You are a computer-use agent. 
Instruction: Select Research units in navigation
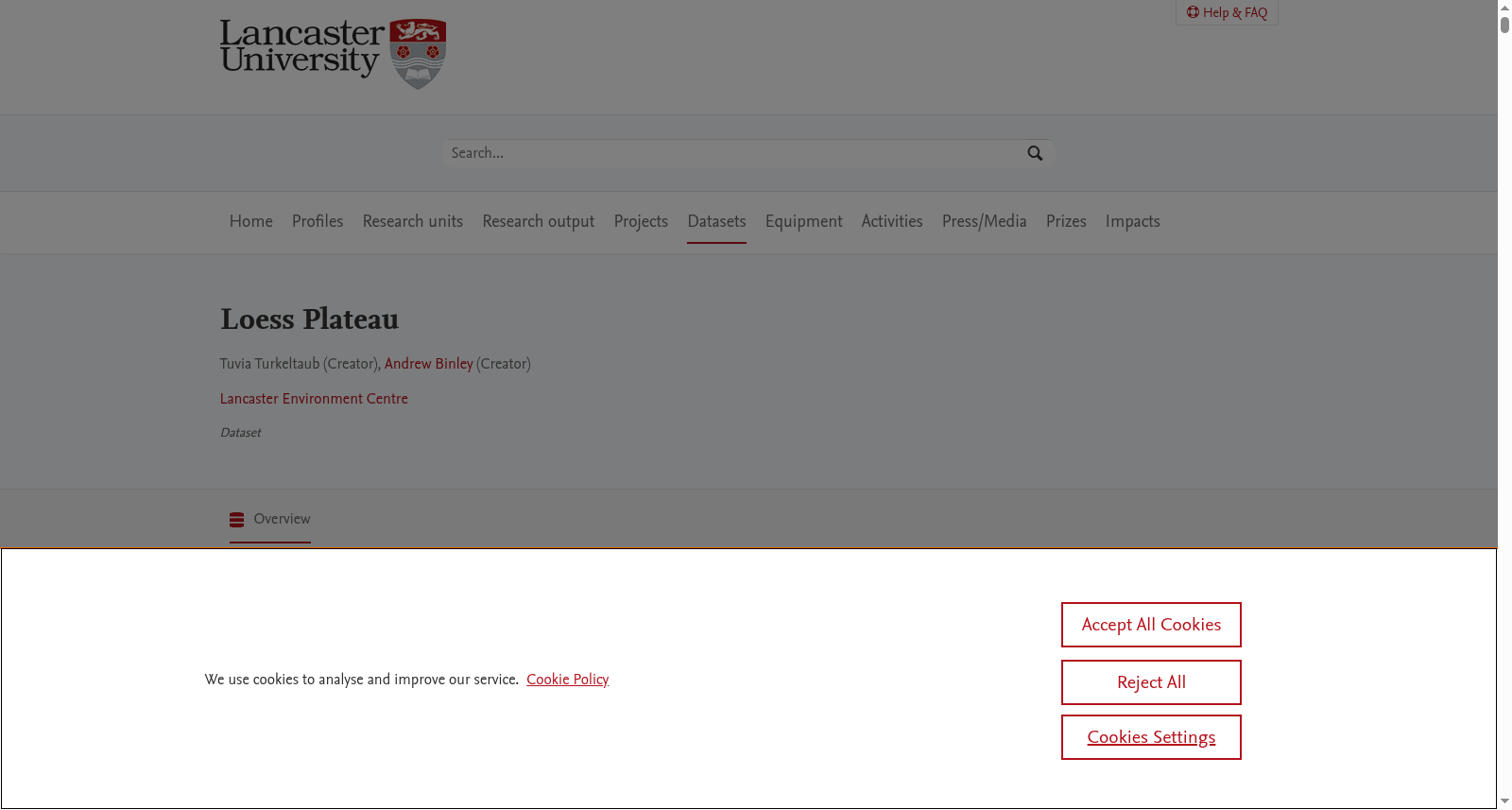click(x=413, y=221)
